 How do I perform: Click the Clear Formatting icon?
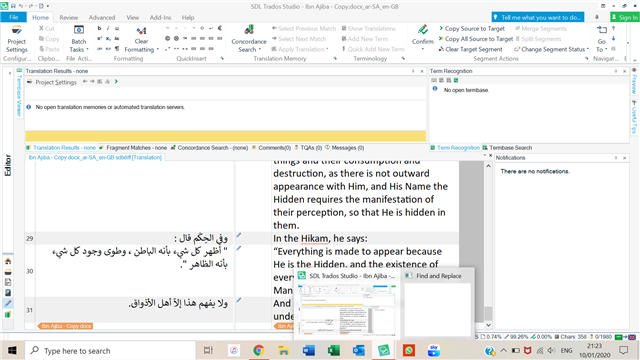pos(141,31)
